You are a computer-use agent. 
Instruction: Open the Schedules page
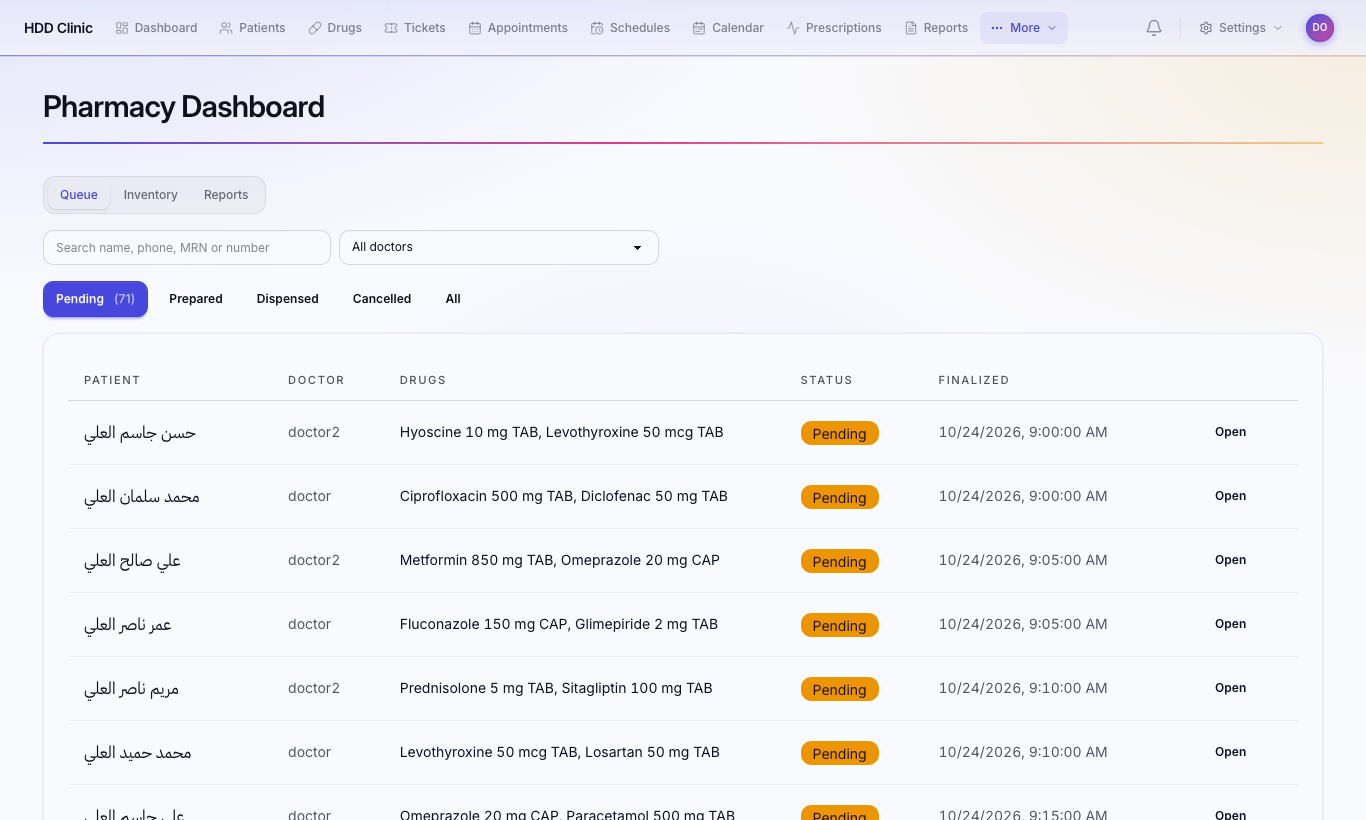click(630, 28)
